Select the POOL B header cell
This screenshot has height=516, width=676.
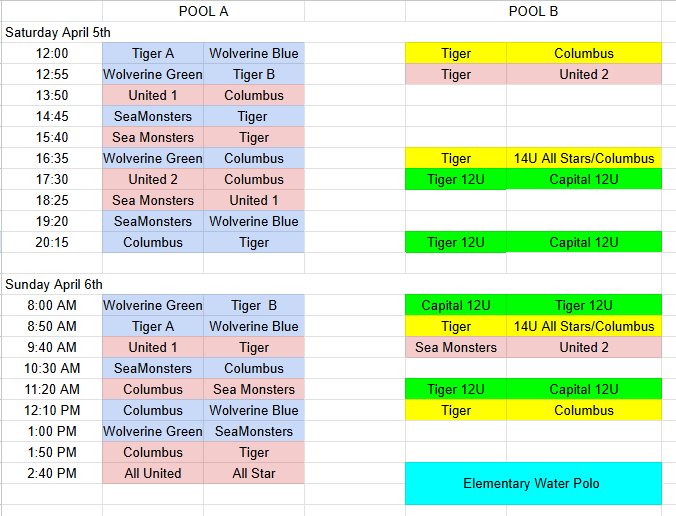point(533,11)
